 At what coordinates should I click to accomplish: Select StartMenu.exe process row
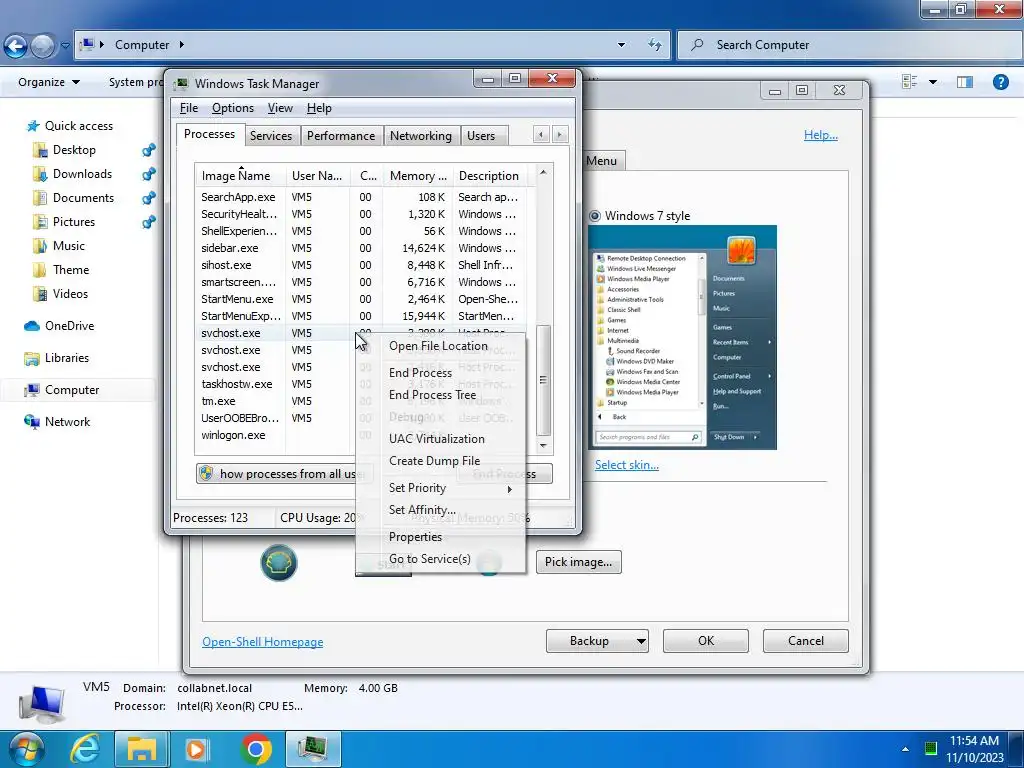[x=364, y=299]
